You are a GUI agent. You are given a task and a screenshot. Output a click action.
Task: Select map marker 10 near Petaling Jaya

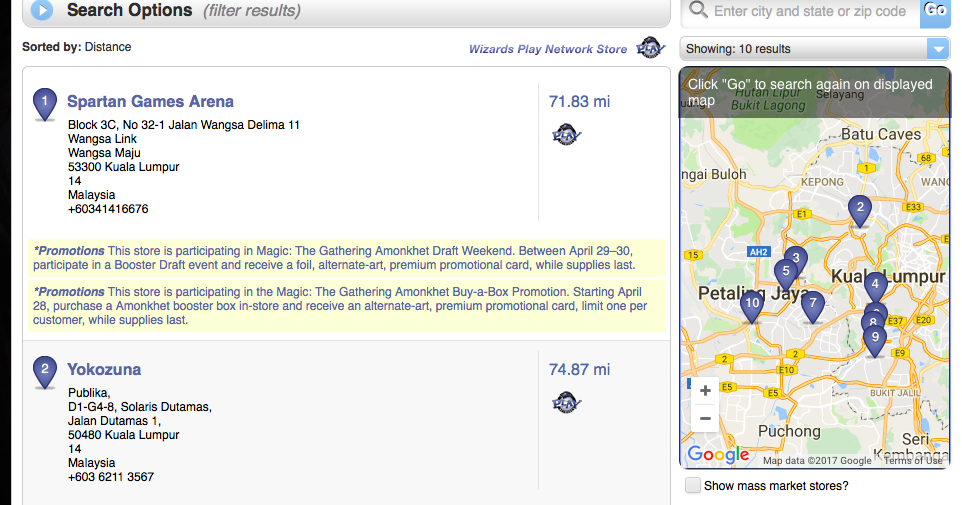(752, 307)
